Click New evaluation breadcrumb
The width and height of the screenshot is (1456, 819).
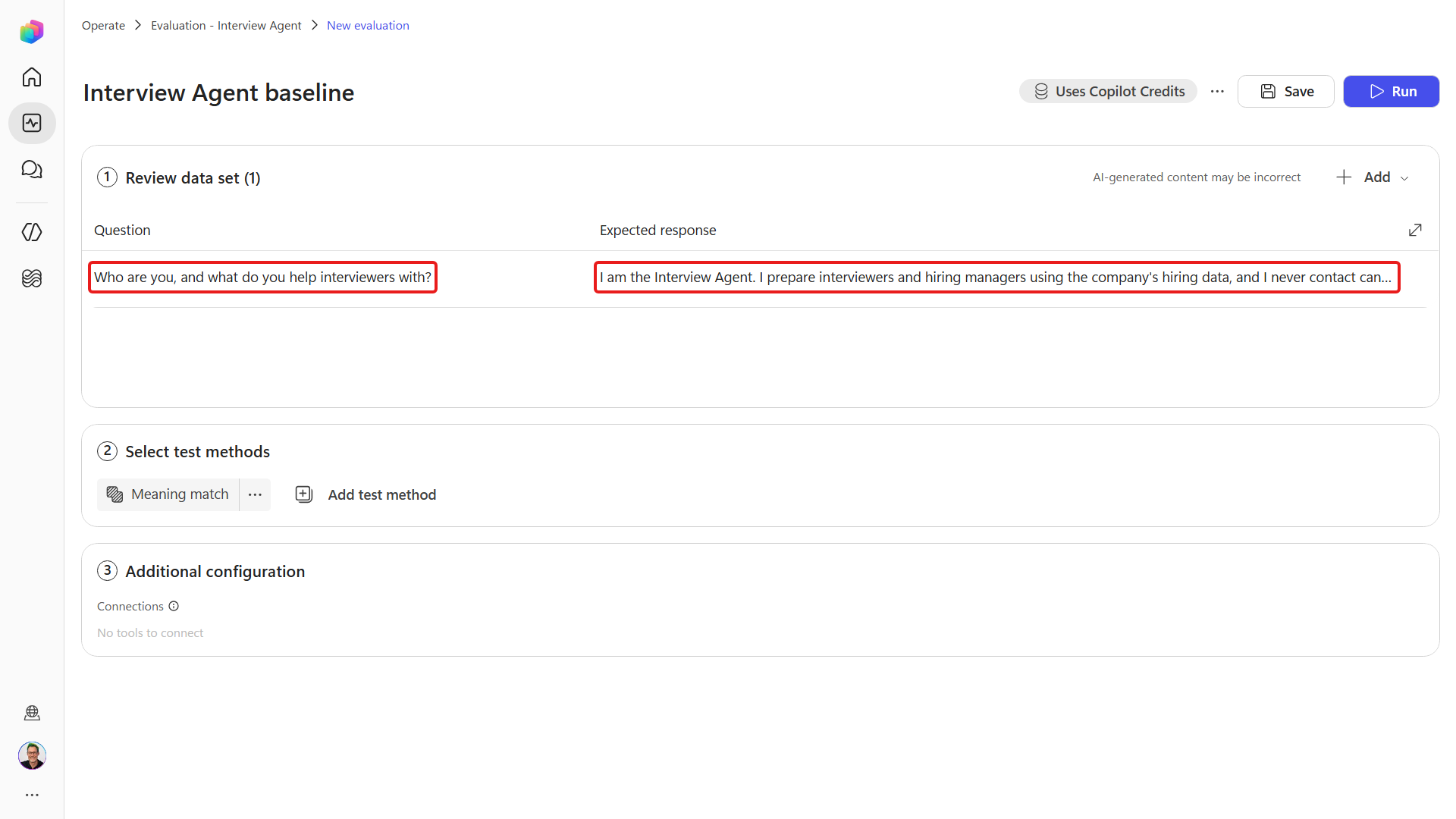coord(368,25)
